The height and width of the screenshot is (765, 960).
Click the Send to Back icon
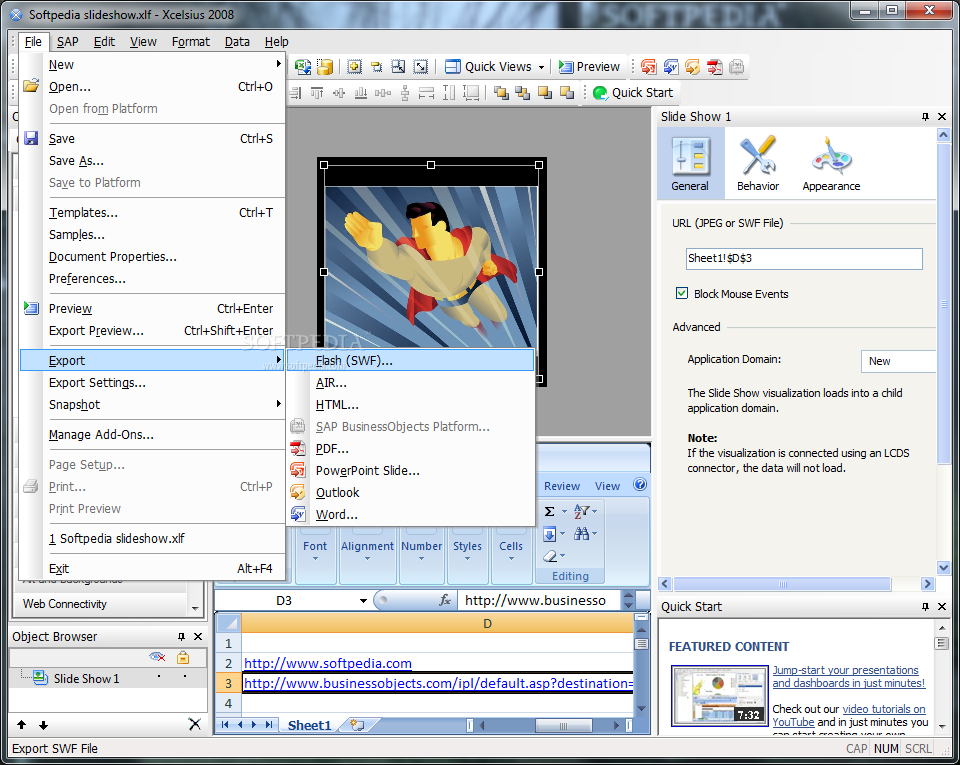pos(522,93)
